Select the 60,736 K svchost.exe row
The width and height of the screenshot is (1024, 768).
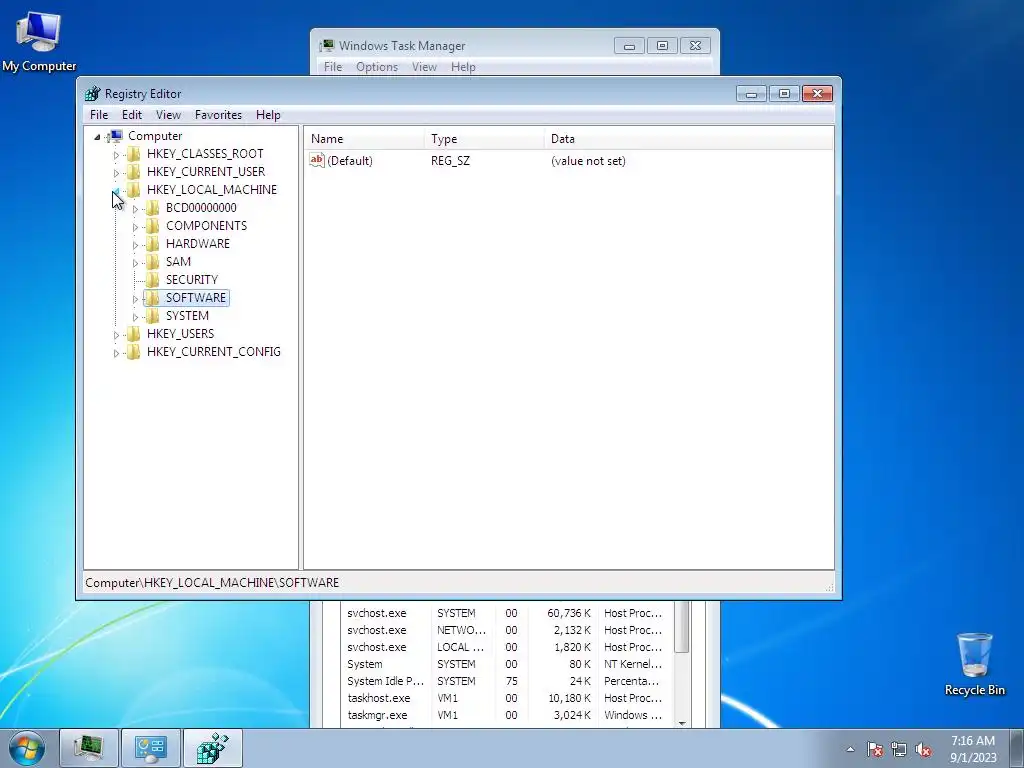coord(505,613)
